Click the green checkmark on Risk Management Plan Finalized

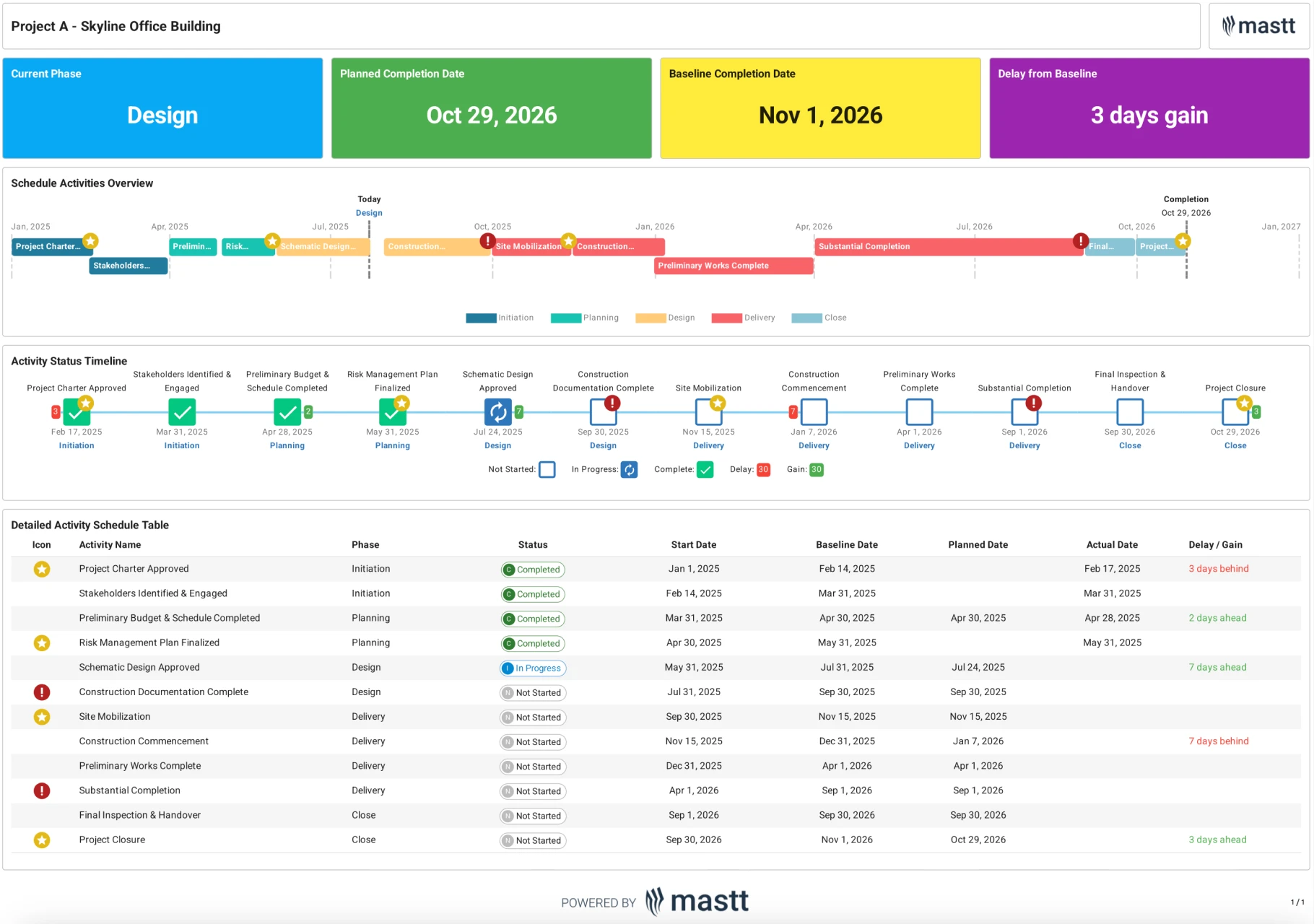point(392,412)
